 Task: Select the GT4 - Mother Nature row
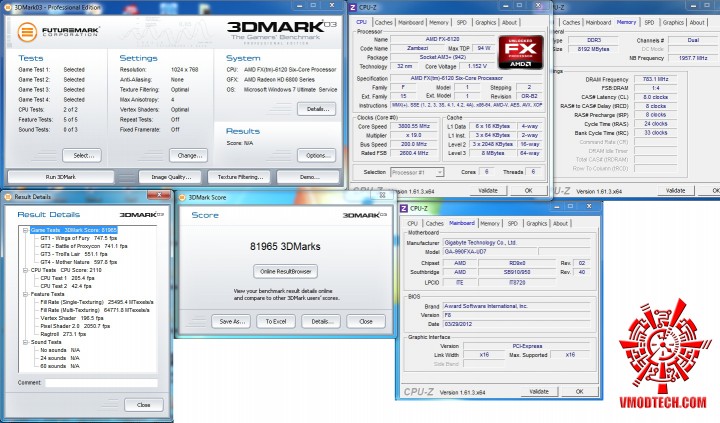[79, 262]
